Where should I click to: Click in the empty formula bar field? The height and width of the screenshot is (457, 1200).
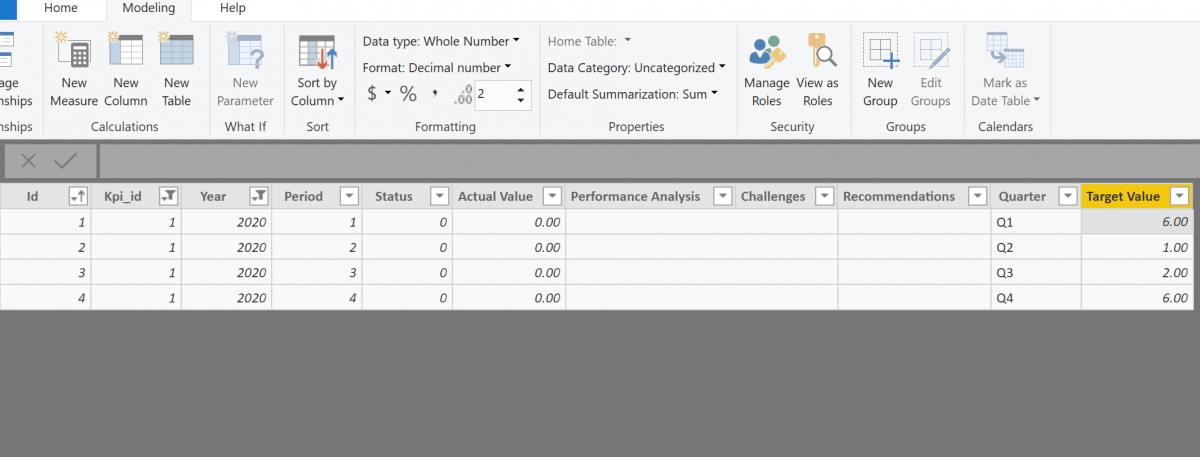(x=647, y=161)
